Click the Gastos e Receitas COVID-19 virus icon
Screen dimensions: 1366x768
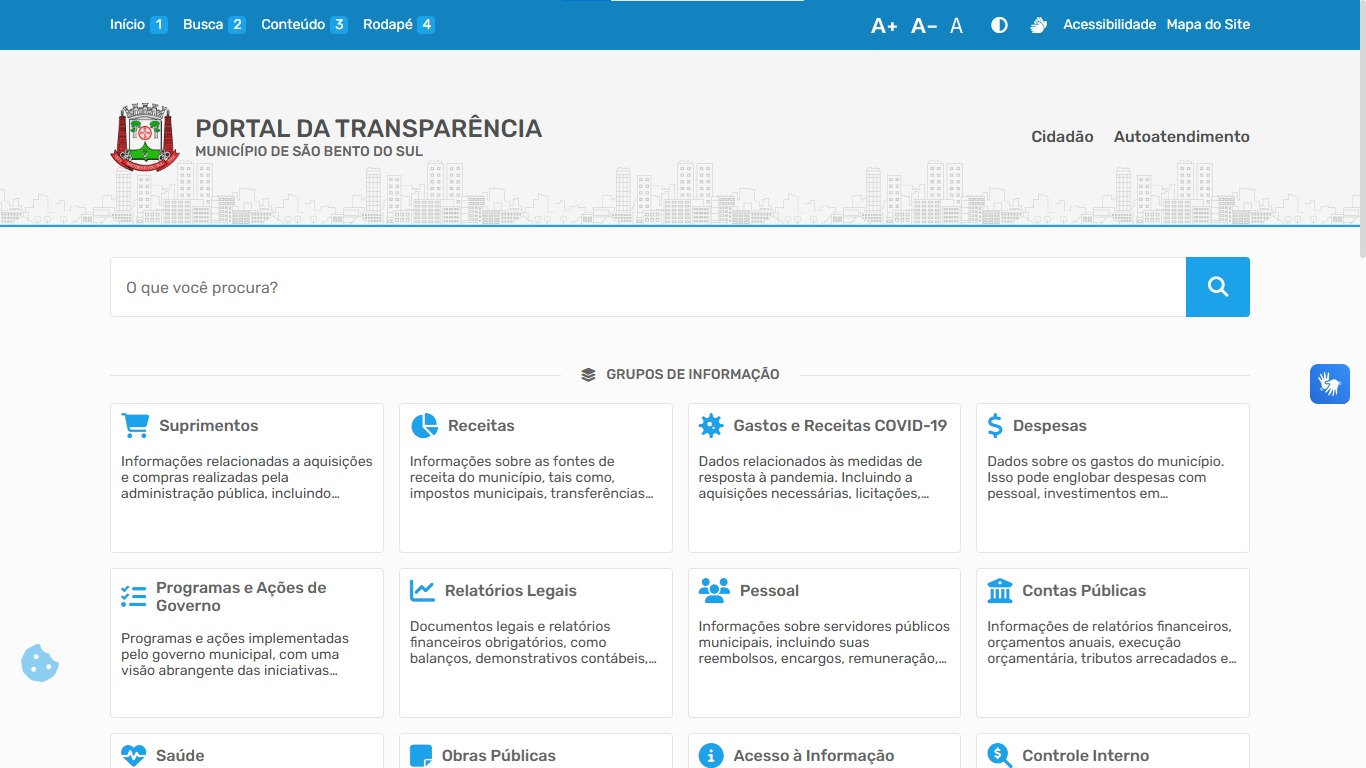pyautogui.click(x=711, y=426)
